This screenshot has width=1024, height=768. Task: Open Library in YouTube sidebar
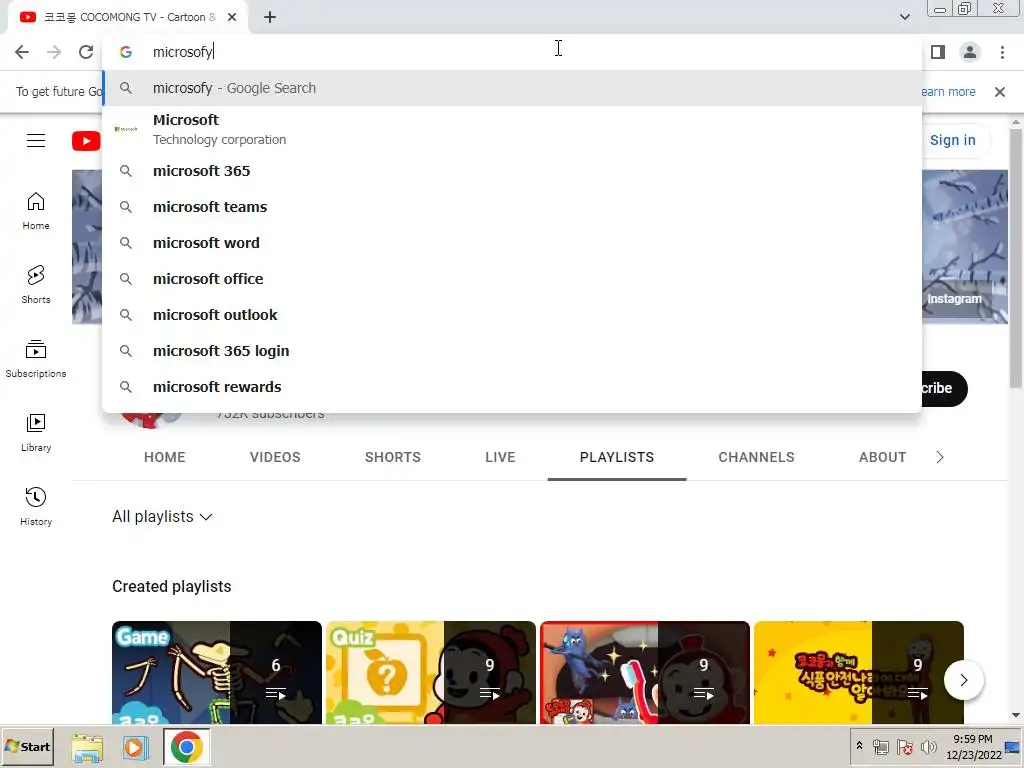click(x=36, y=432)
